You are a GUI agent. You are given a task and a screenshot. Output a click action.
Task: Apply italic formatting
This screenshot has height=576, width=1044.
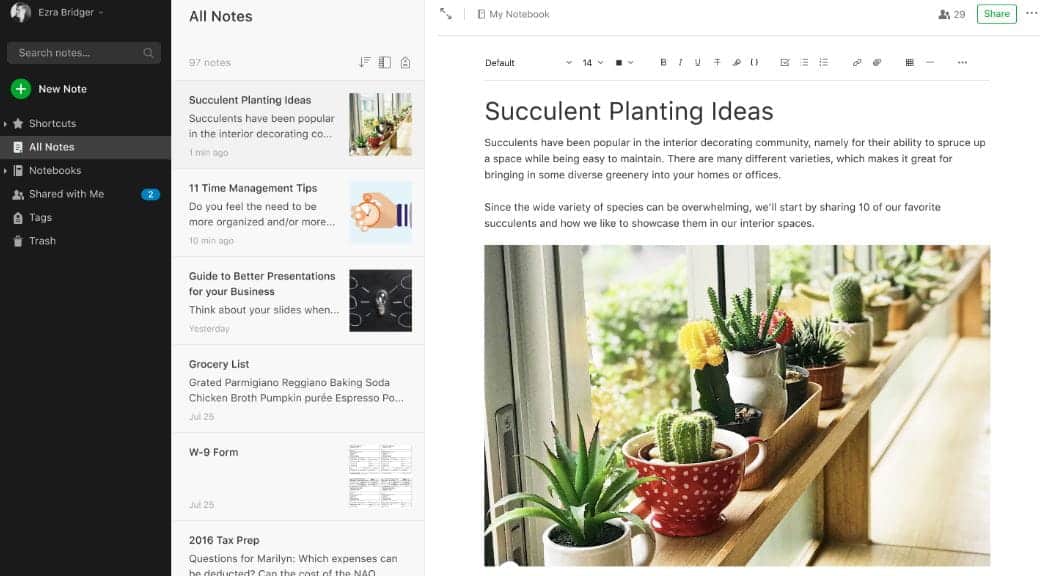tap(680, 62)
